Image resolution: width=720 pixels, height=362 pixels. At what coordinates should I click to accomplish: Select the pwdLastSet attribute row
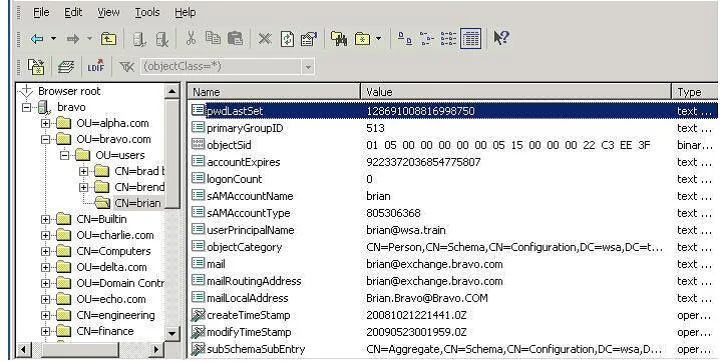453,111
